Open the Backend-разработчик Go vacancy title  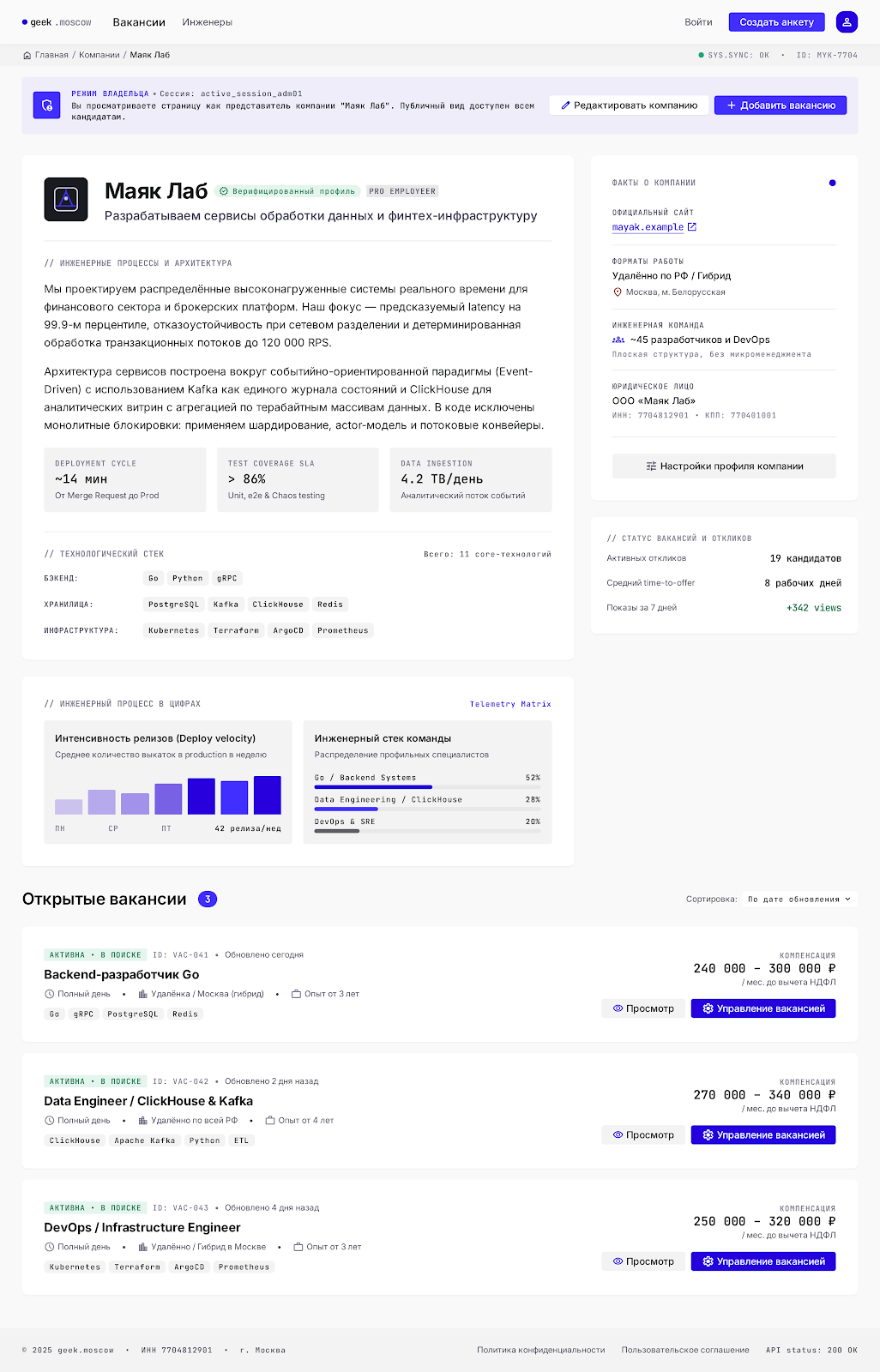(x=122, y=974)
